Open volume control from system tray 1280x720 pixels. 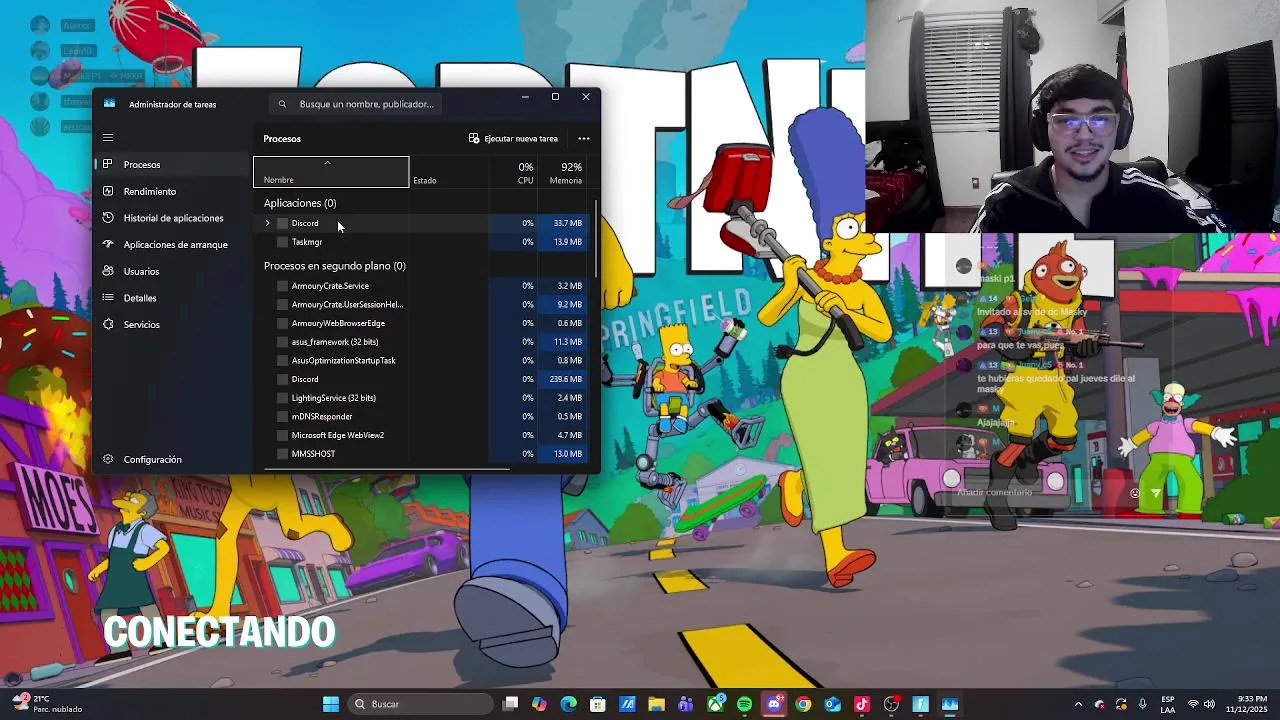click(1209, 704)
